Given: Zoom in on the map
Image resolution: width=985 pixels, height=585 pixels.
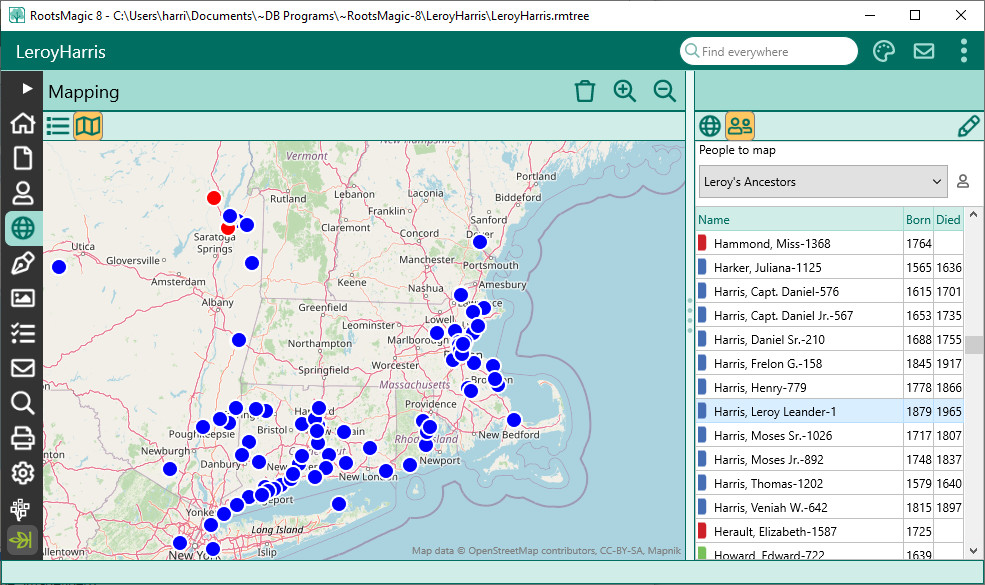Looking at the screenshot, I should tap(625, 91).
